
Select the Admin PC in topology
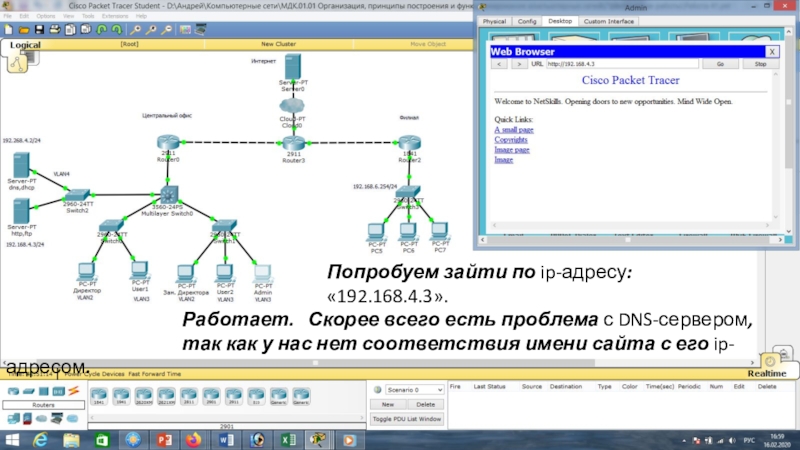pos(263,273)
